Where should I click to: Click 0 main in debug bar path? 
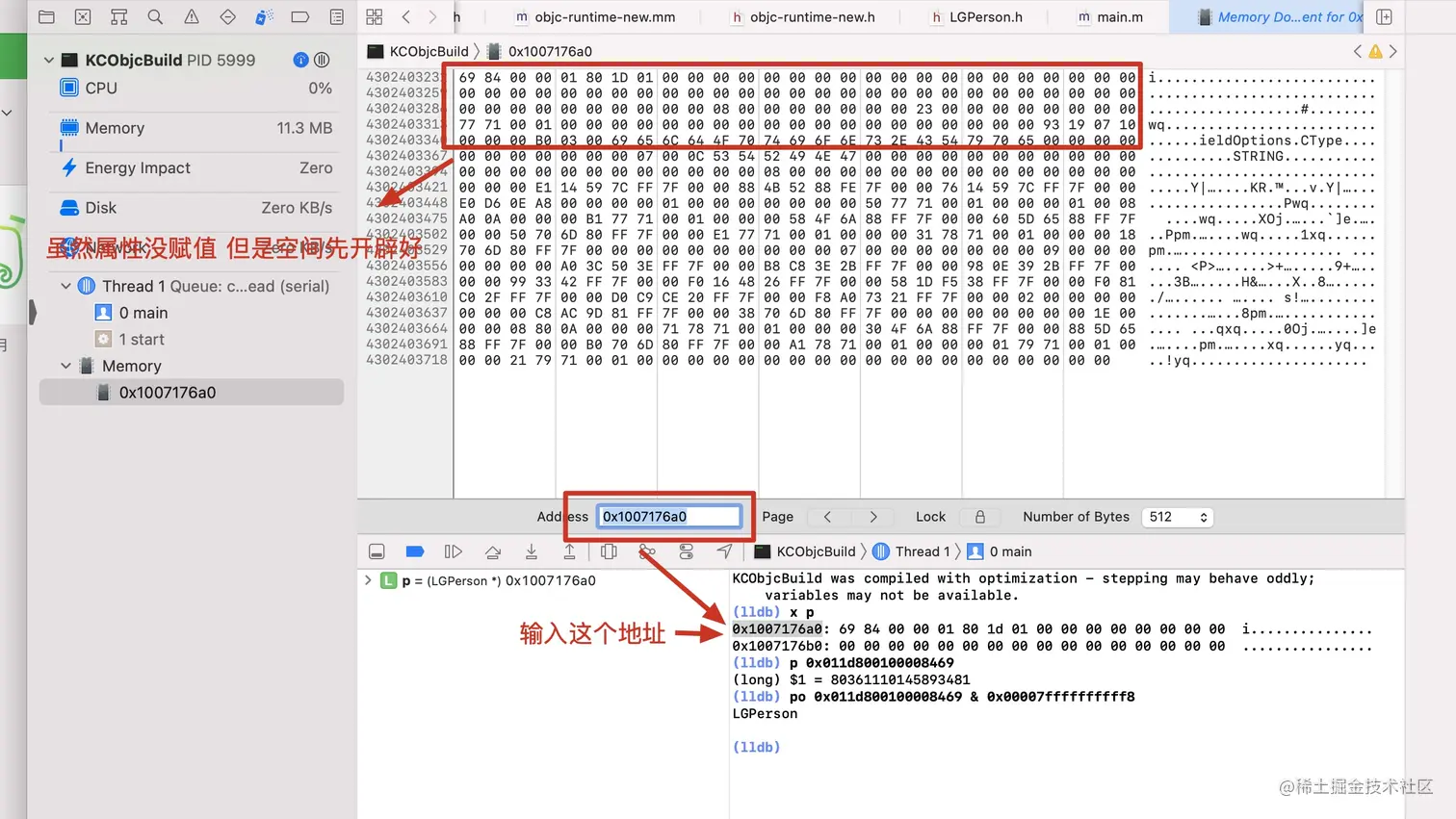(x=1000, y=551)
